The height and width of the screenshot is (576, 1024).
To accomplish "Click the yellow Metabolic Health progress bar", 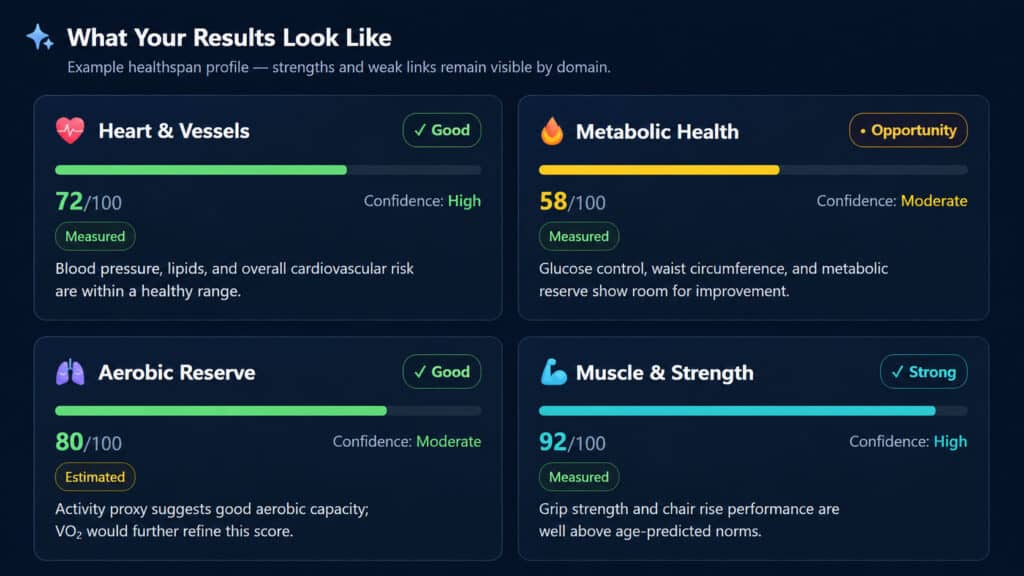I will click(753, 170).
